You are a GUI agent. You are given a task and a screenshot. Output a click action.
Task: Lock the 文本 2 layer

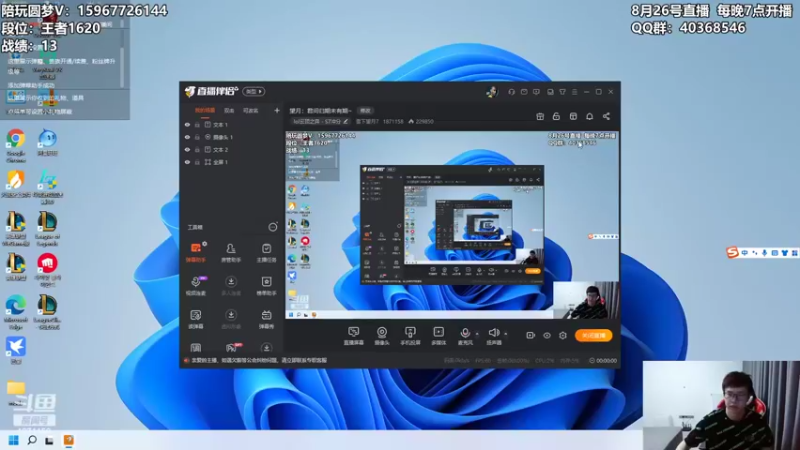point(197,149)
